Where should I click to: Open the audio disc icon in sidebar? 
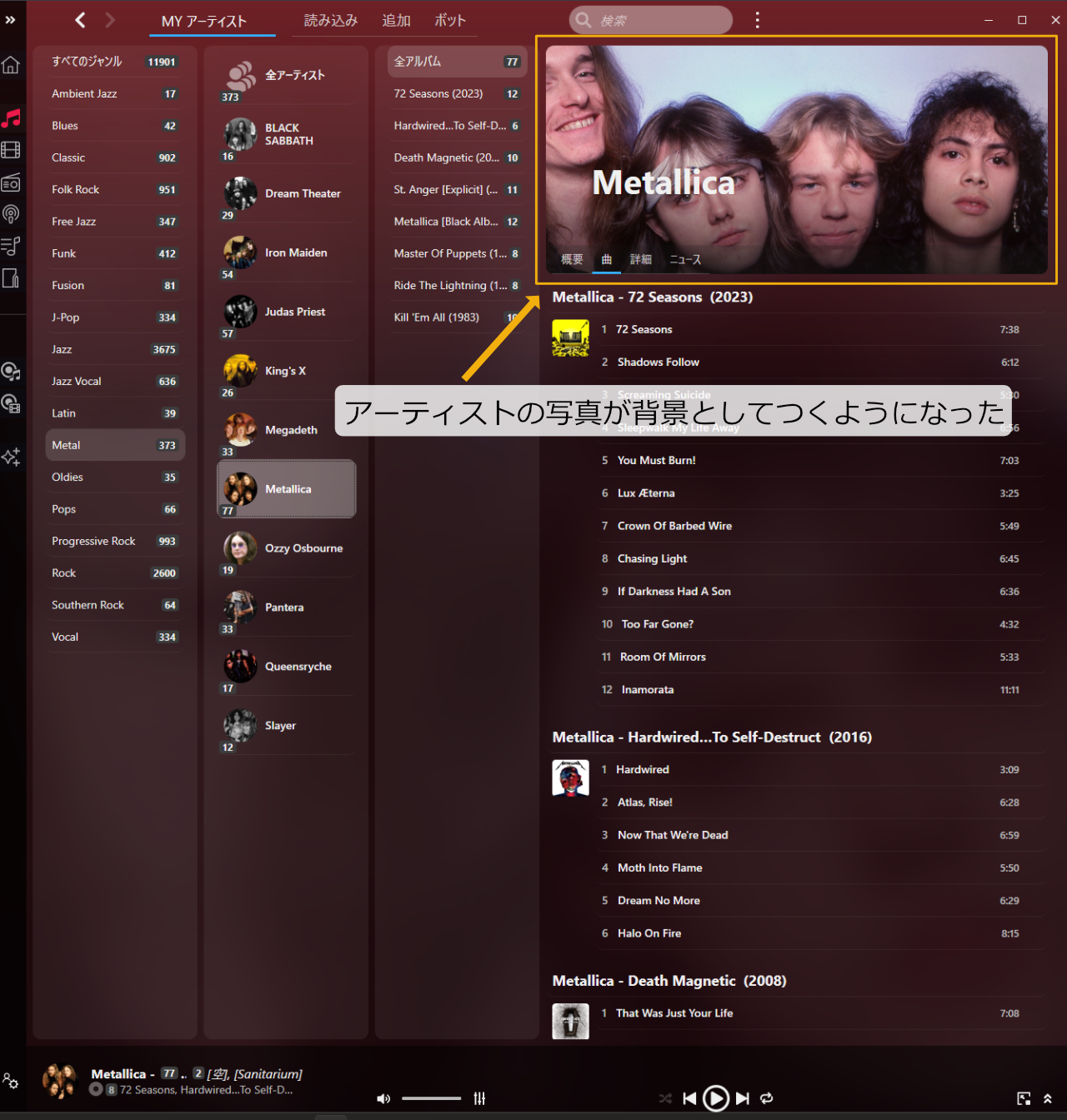coord(11,371)
